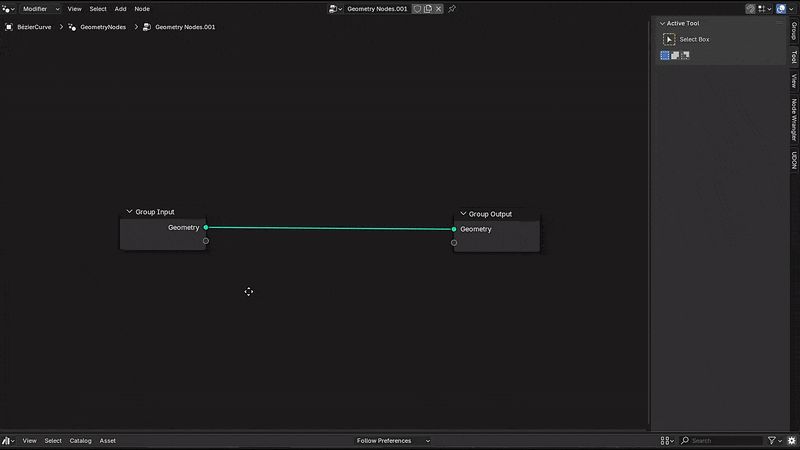Grab the Active Tool panel drag handle
800x450 pixels.
coord(779,23)
